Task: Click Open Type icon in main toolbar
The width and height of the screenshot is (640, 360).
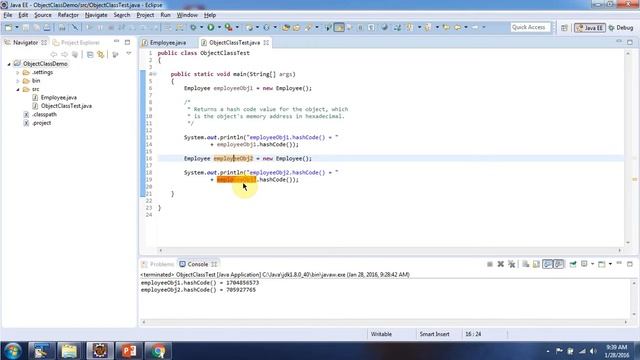Action: [x=286, y=27]
